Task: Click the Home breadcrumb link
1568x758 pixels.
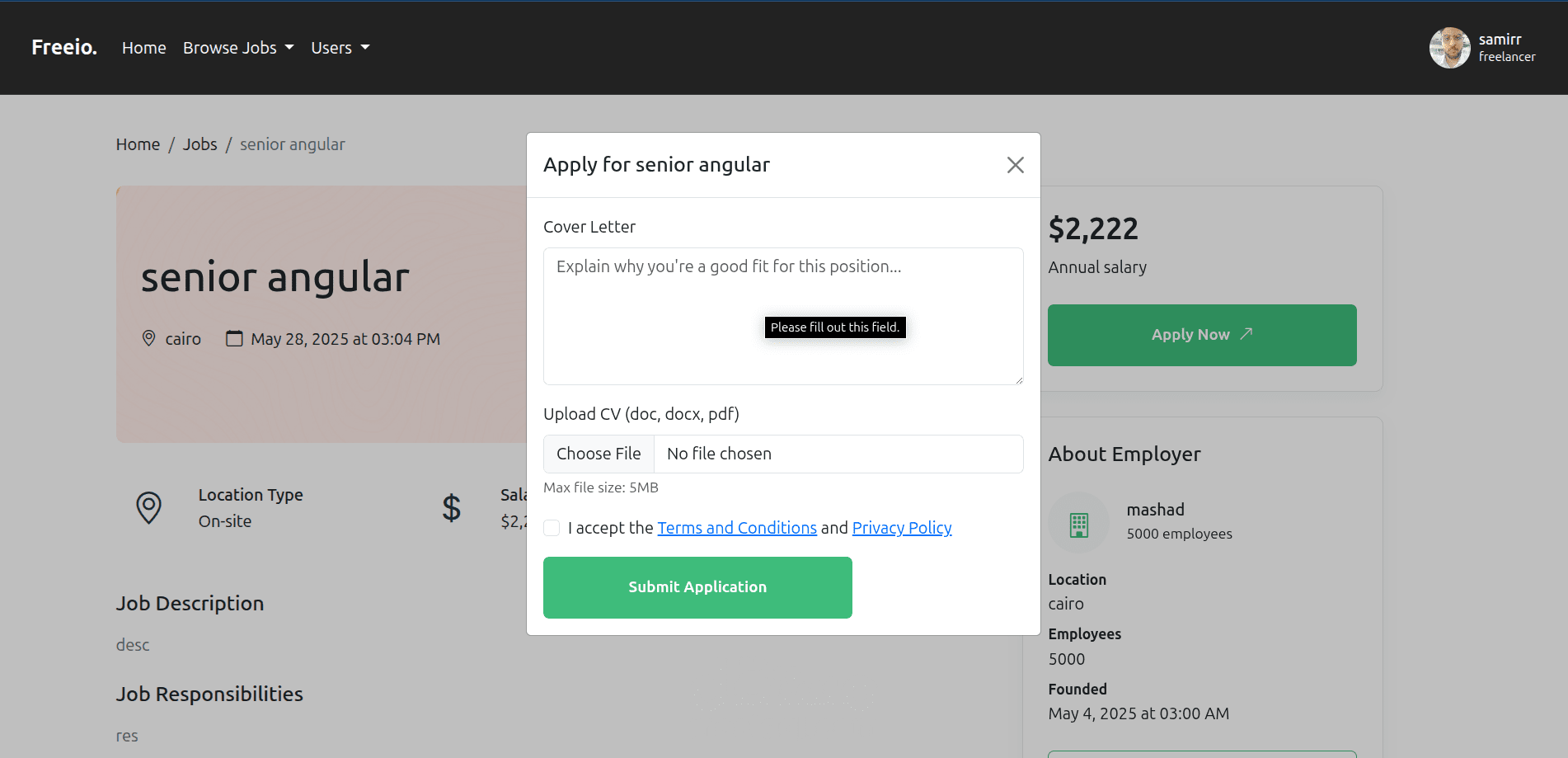Action: tap(138, 144)
